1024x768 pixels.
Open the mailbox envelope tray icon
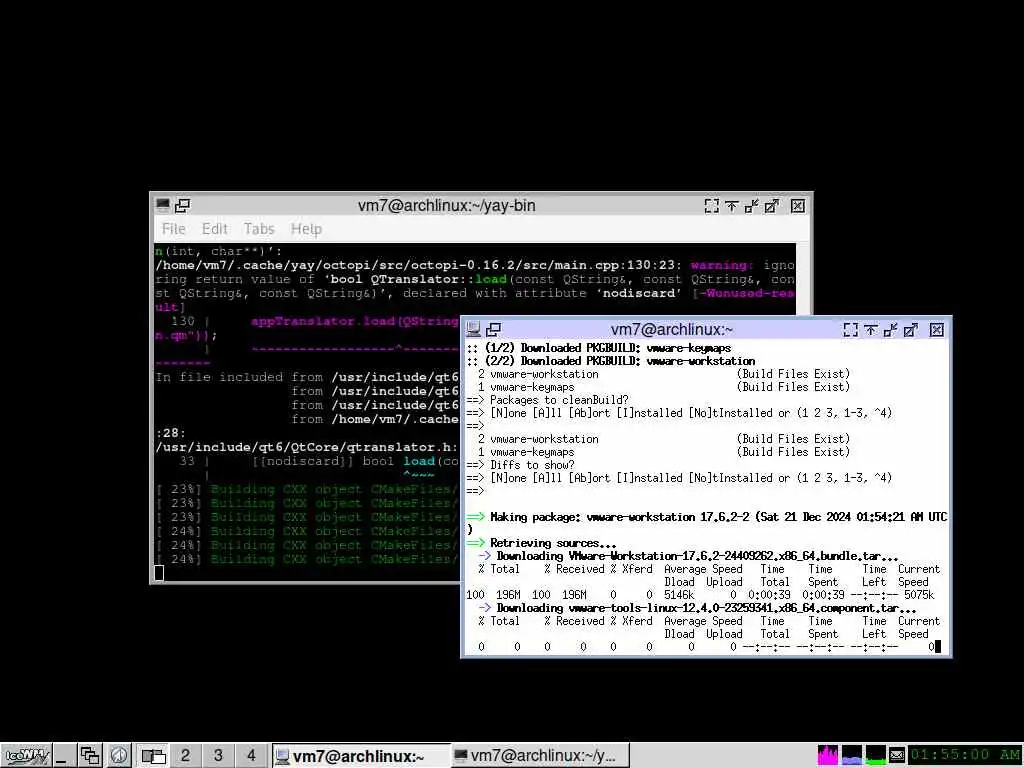click(x=897, y=756)
